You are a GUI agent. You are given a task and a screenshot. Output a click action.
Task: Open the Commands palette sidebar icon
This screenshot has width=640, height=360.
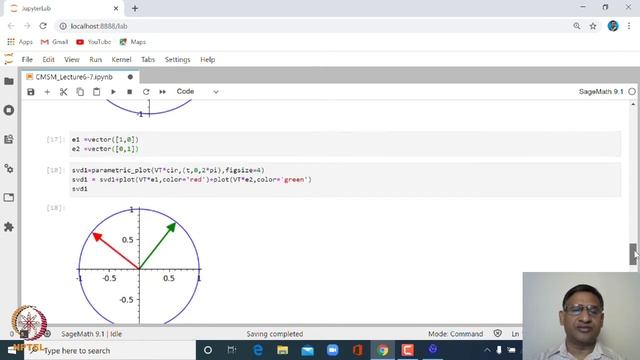click(9, 139)
